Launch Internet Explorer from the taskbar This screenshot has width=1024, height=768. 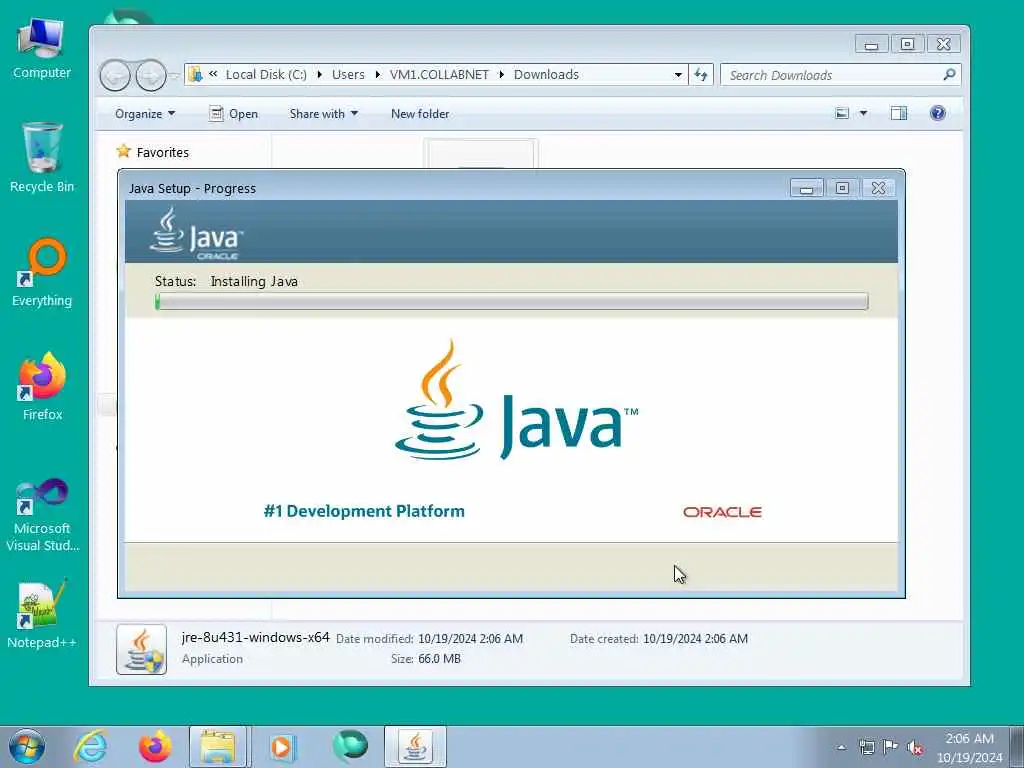coord(90,747)
